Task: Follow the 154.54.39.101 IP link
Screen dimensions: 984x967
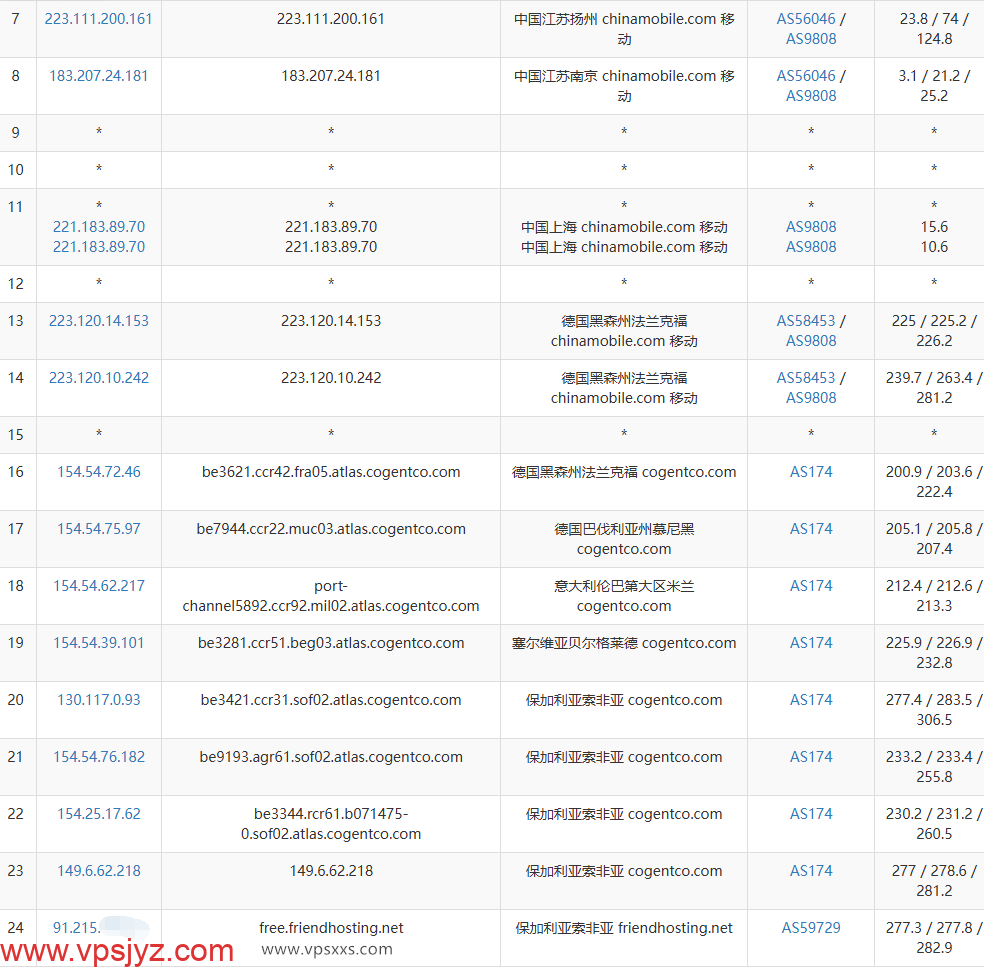Action: pyautogui.click(x=99, y=643)
